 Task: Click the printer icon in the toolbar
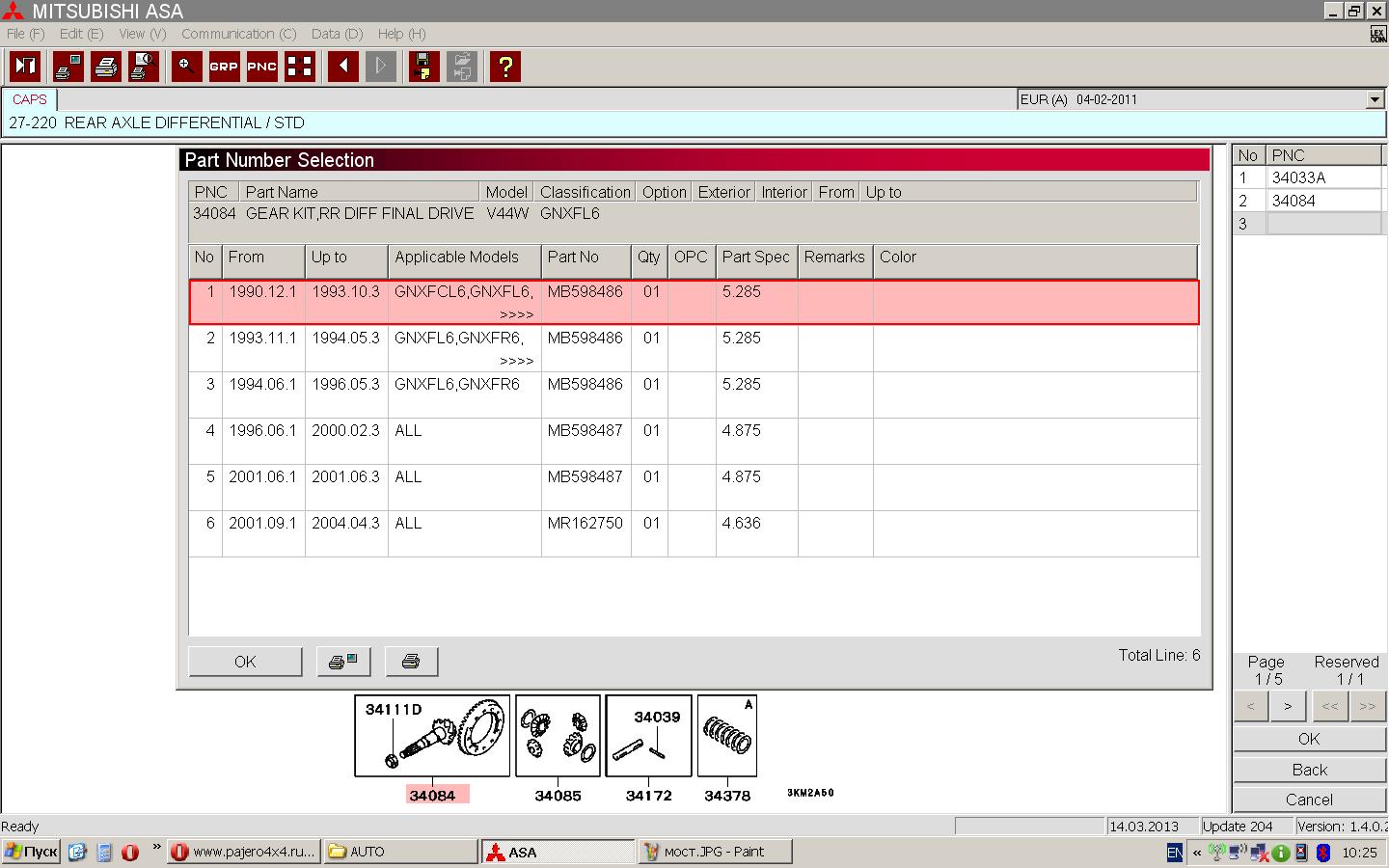106,67
